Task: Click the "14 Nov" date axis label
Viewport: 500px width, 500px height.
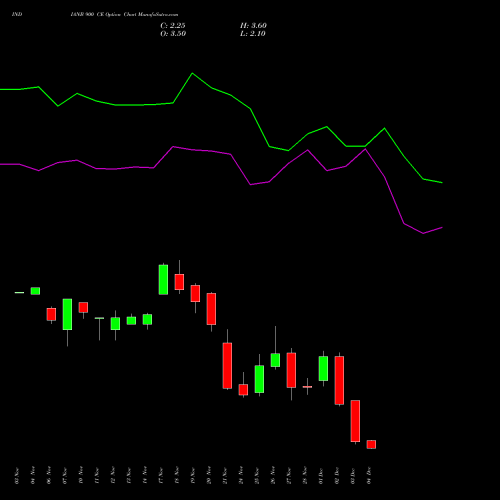Action: click(x=145, y=476)
